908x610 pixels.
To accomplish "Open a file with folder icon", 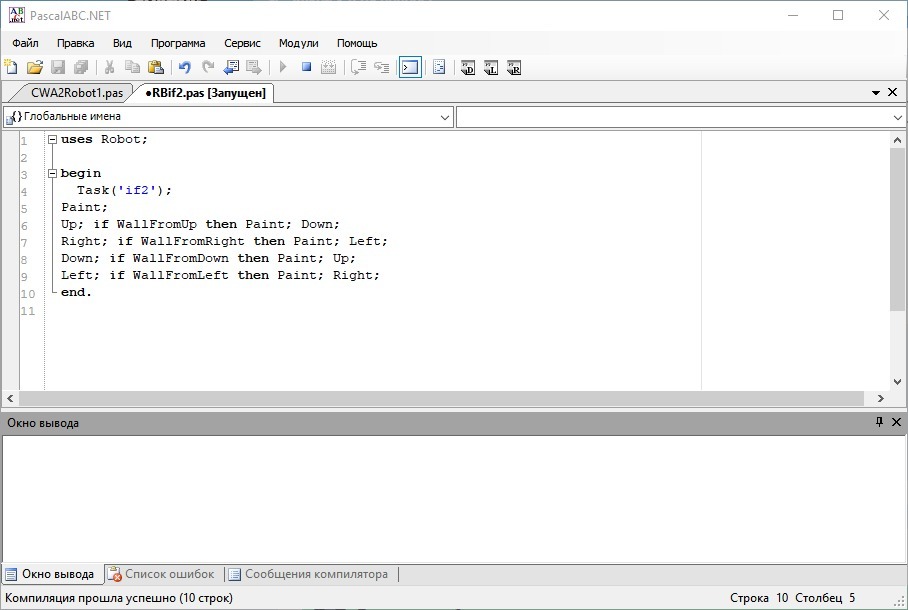I will pyautogui.click(x=35, y=68).
